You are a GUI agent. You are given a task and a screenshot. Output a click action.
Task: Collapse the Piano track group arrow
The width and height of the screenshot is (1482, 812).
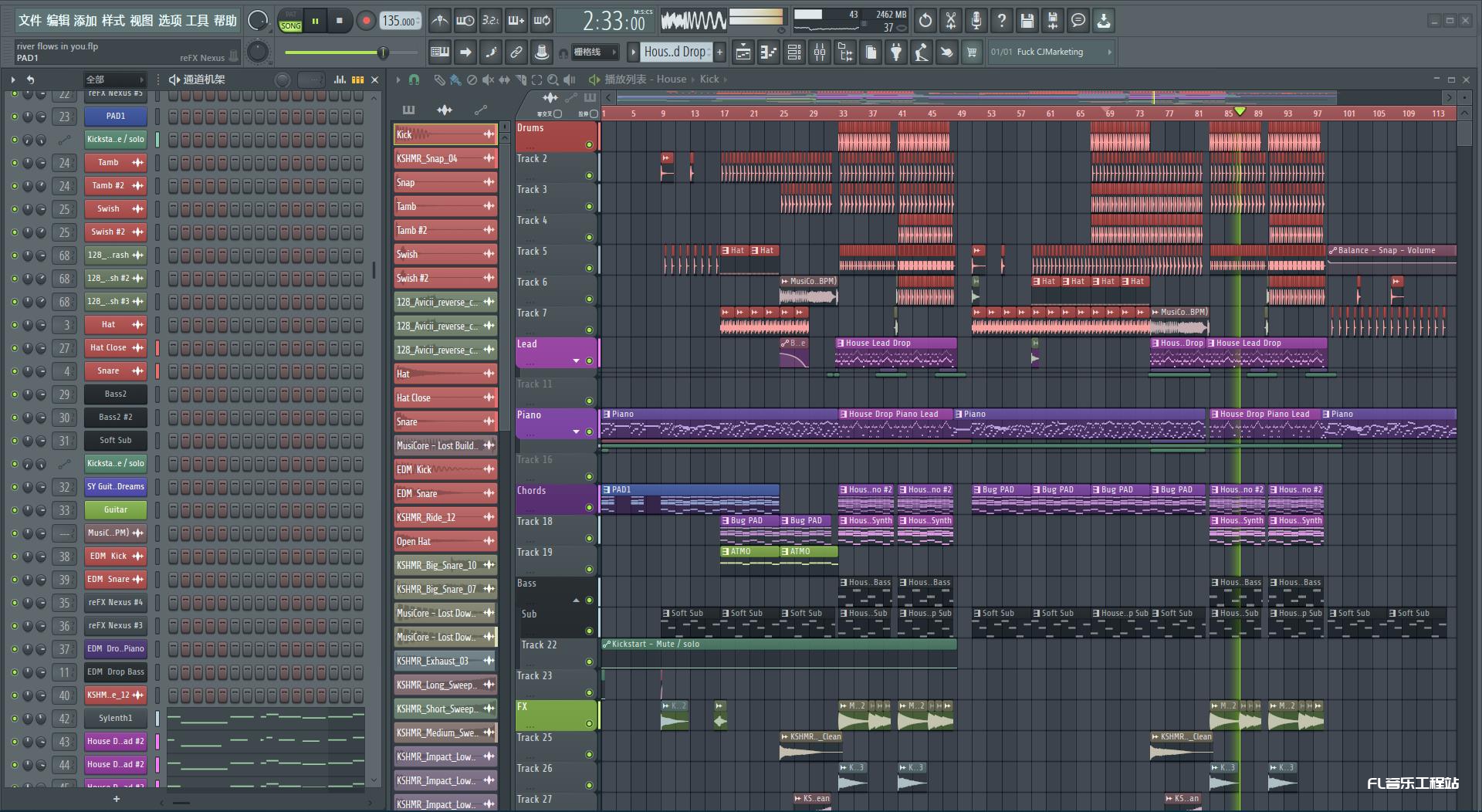(x=576, y=432)
